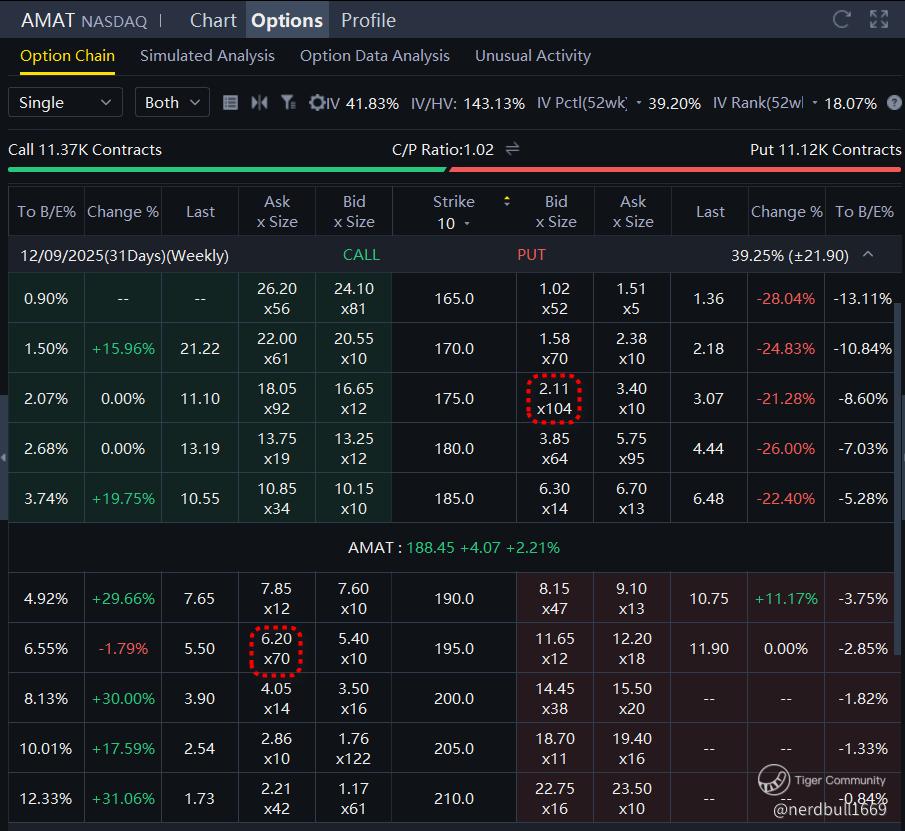The height and width of the screenshot is (831, 905).
Task: Open the Unusual Activity tab
Action: coord(532,56)
